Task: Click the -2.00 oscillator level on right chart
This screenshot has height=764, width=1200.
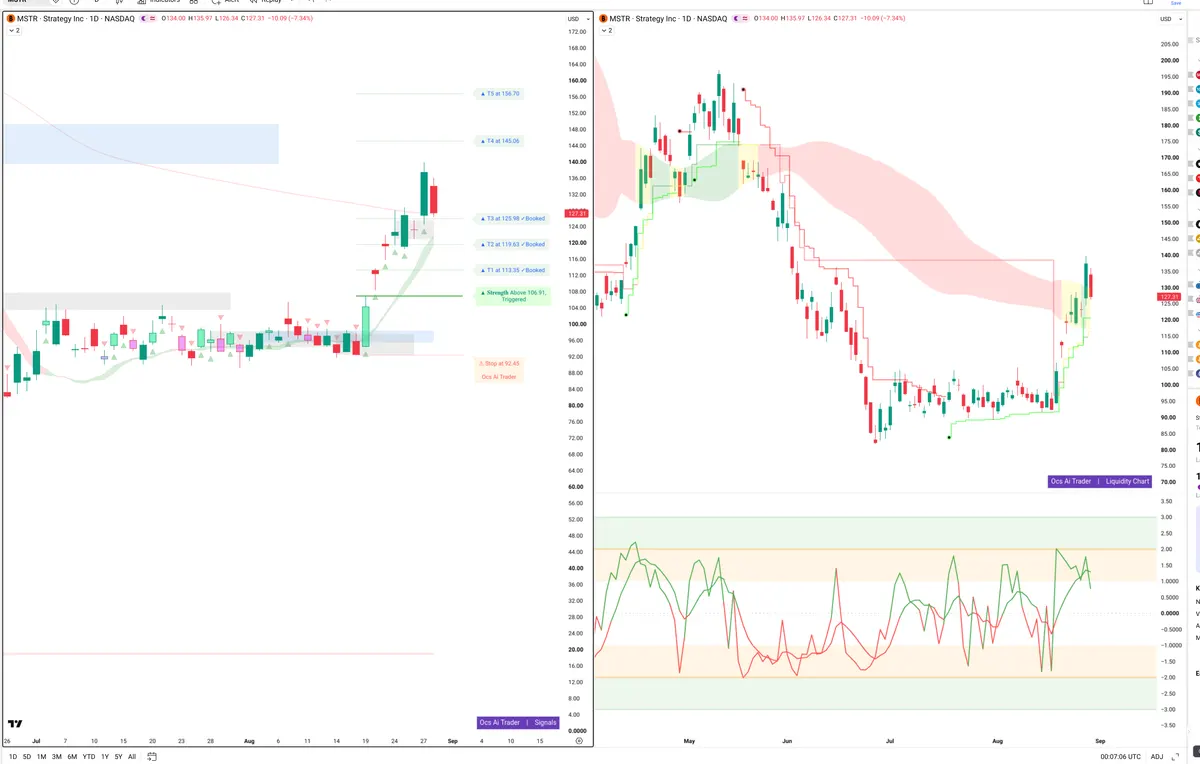Action: click(1166, 677)
